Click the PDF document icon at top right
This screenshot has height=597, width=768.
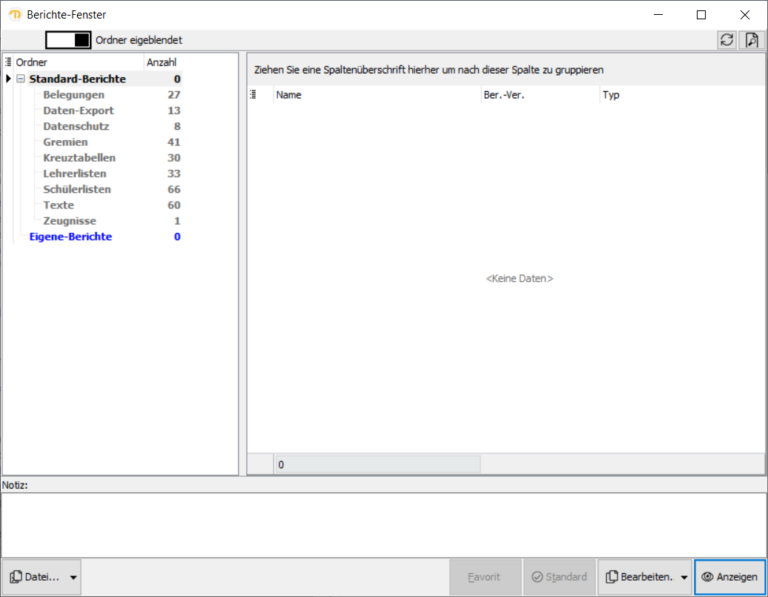tap(751, 40)
